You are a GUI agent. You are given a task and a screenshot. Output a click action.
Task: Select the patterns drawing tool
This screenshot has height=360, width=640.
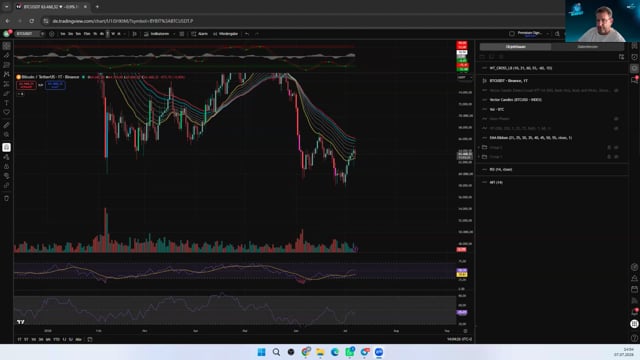pyautogui.click(x=7, y=74)
